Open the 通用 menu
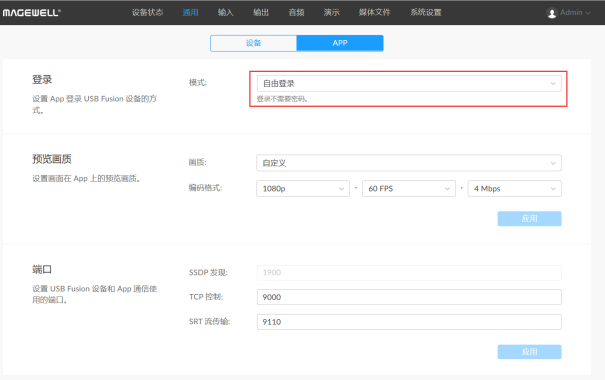 click(190, 12)
